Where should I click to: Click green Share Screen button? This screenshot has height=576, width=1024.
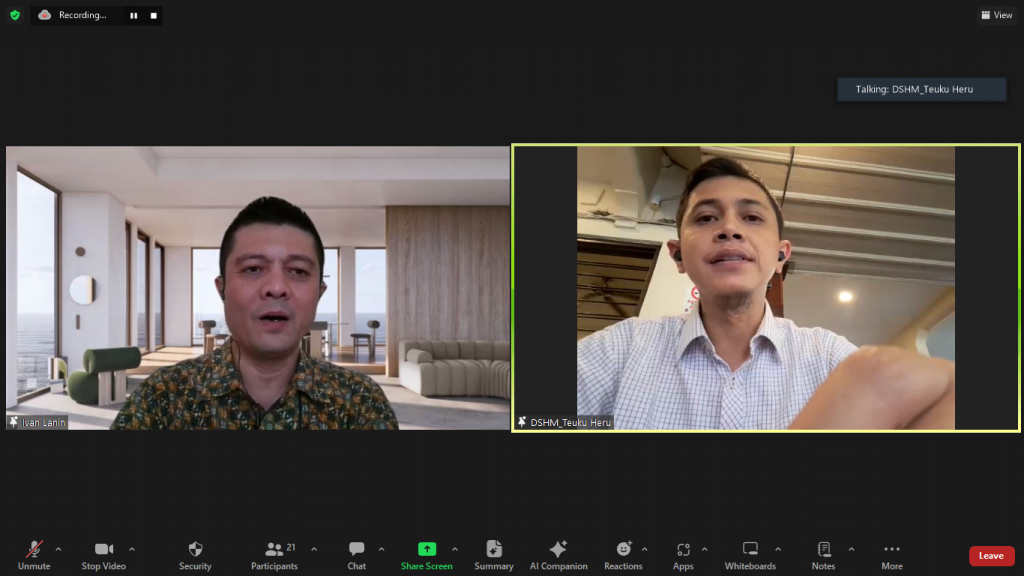(x=426, y=556)
